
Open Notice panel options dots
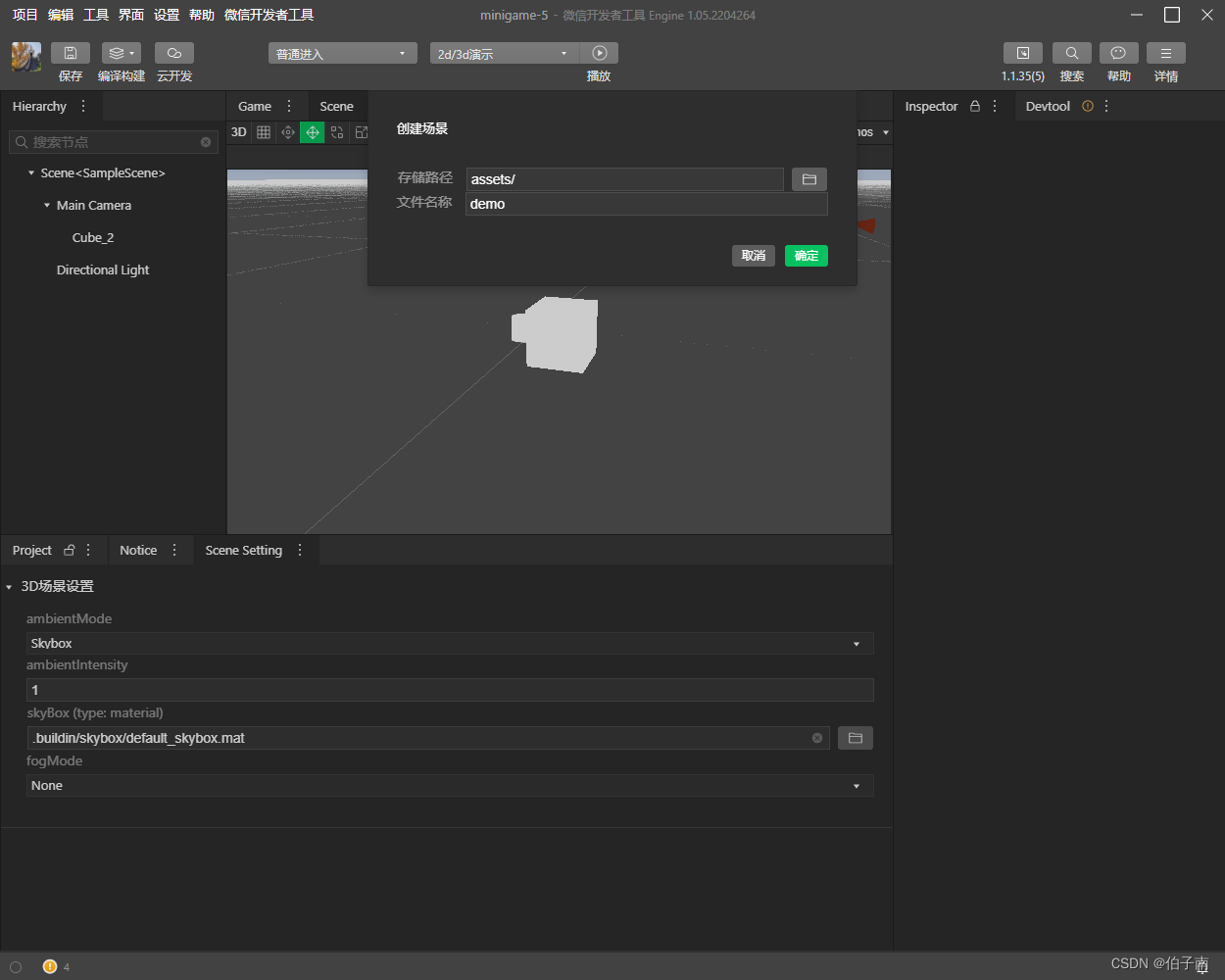click(x=174, y=550)
